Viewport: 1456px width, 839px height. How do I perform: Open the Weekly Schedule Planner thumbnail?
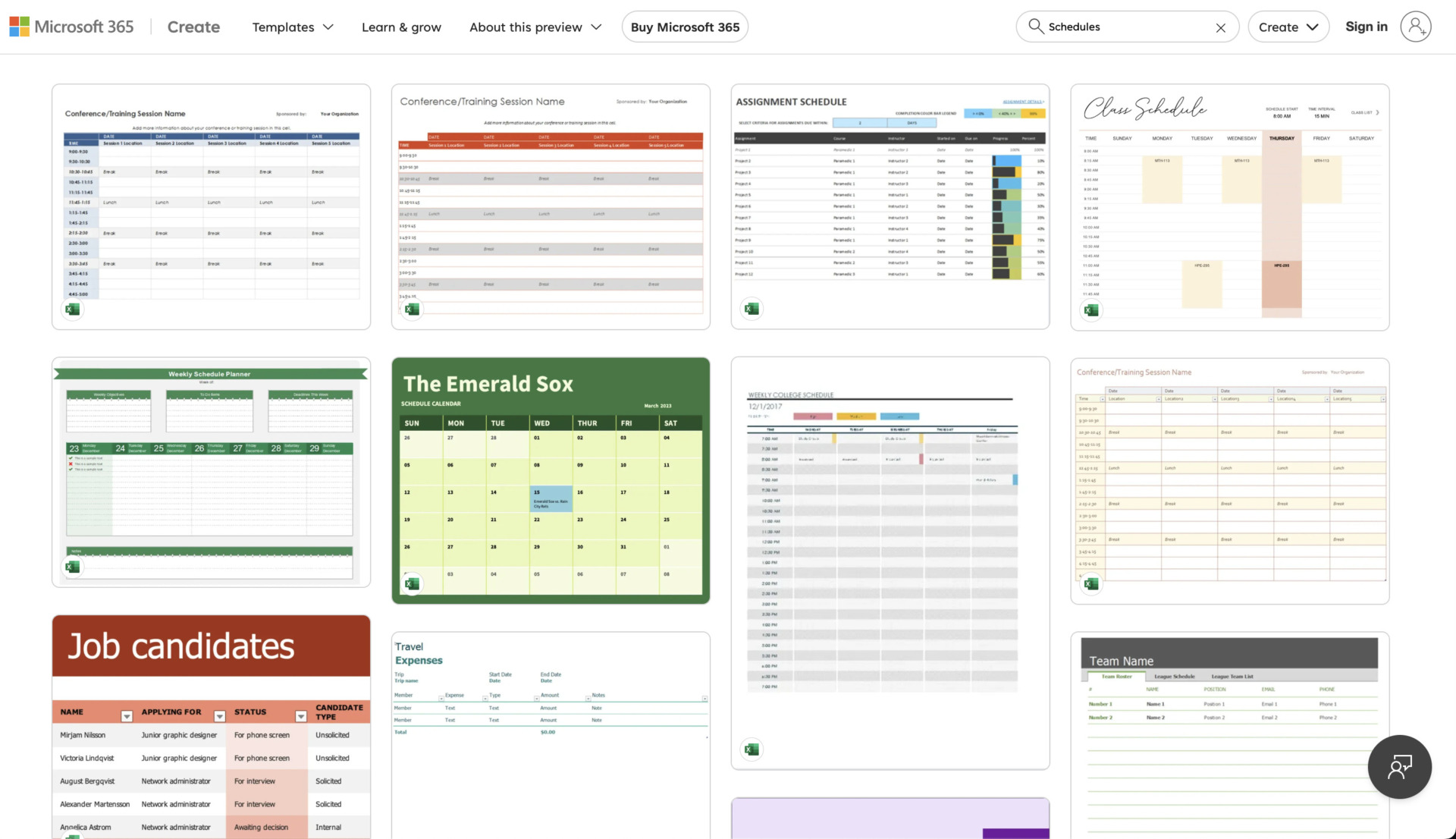(211, 472)
